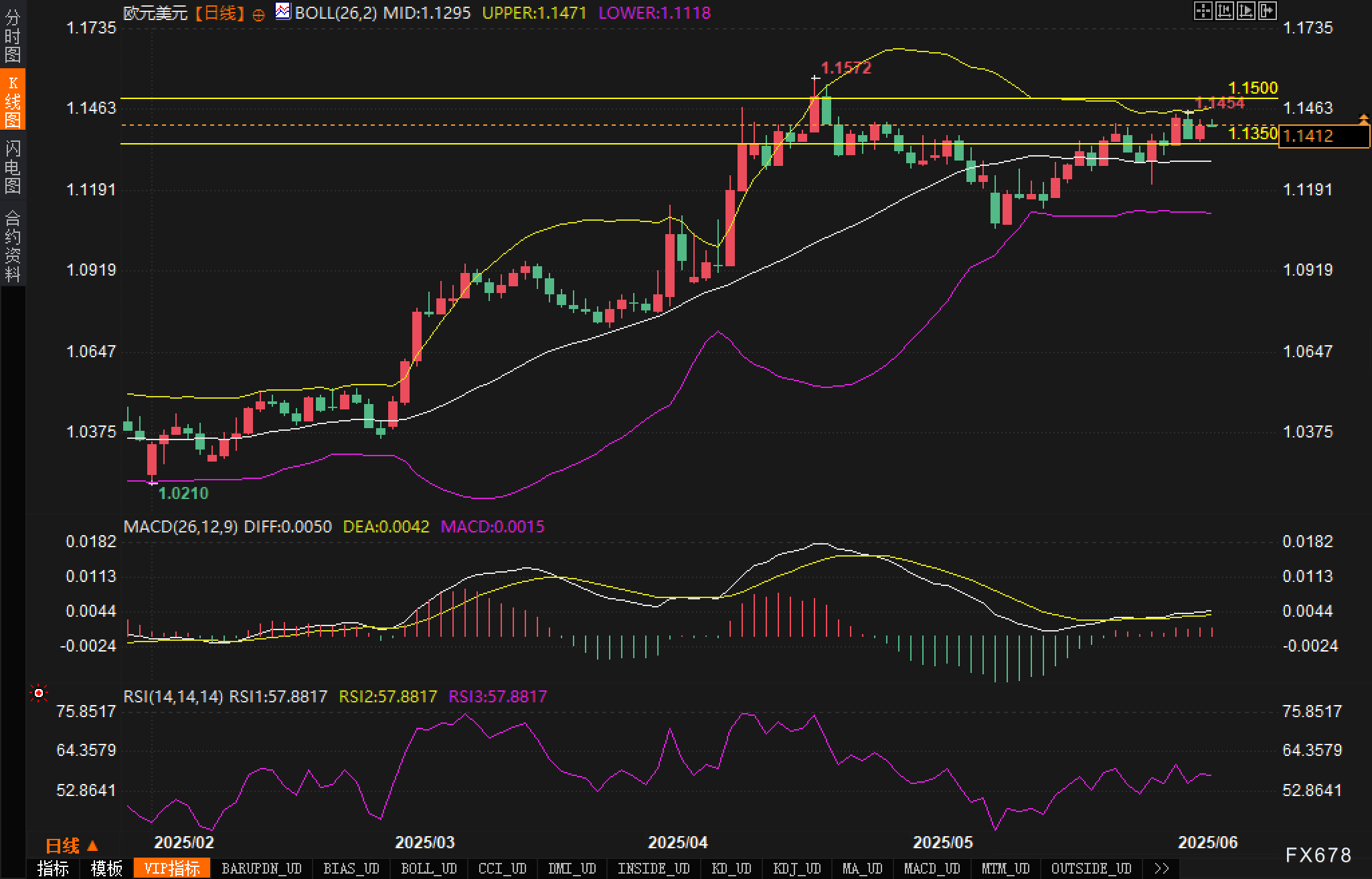Image resolution: width=1372 pixels, height=879 pixels.
Task: Select the KDJ_UD indicator button
Action: 796,868
